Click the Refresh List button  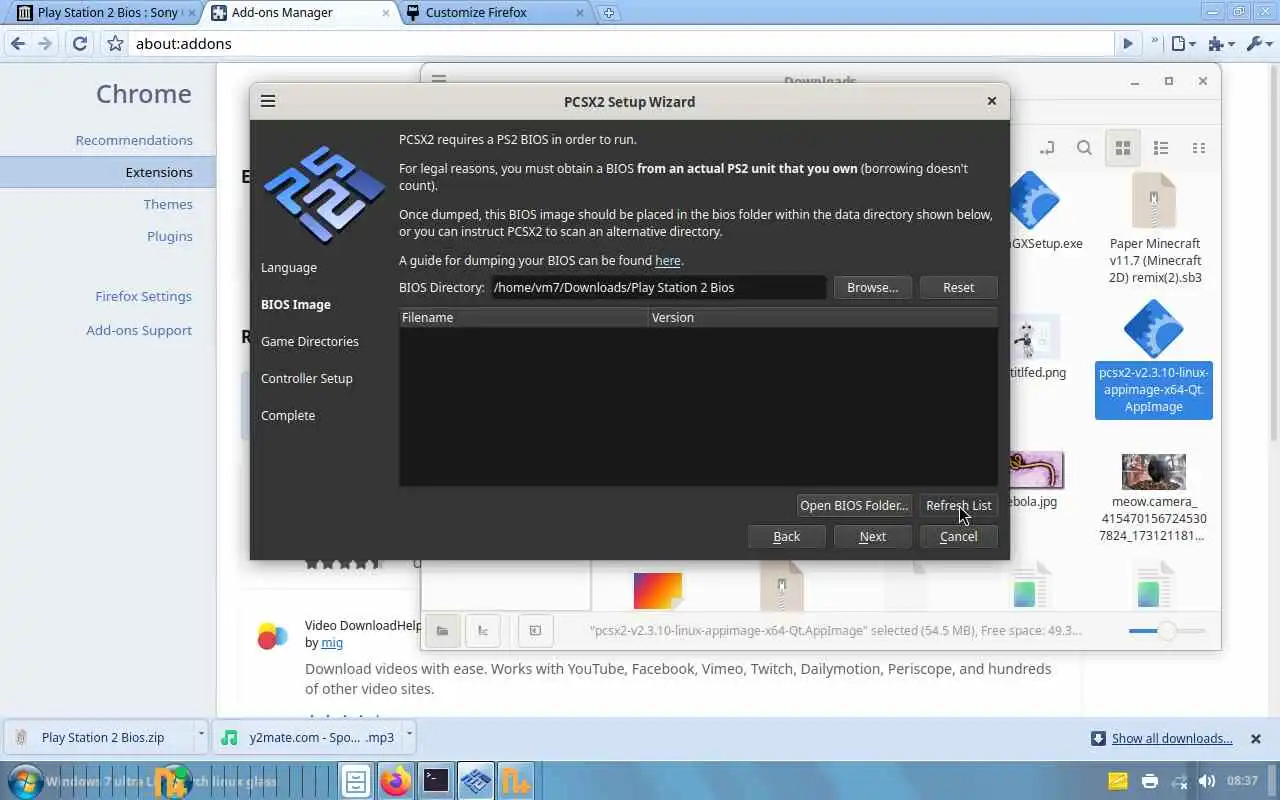[958, 505]
